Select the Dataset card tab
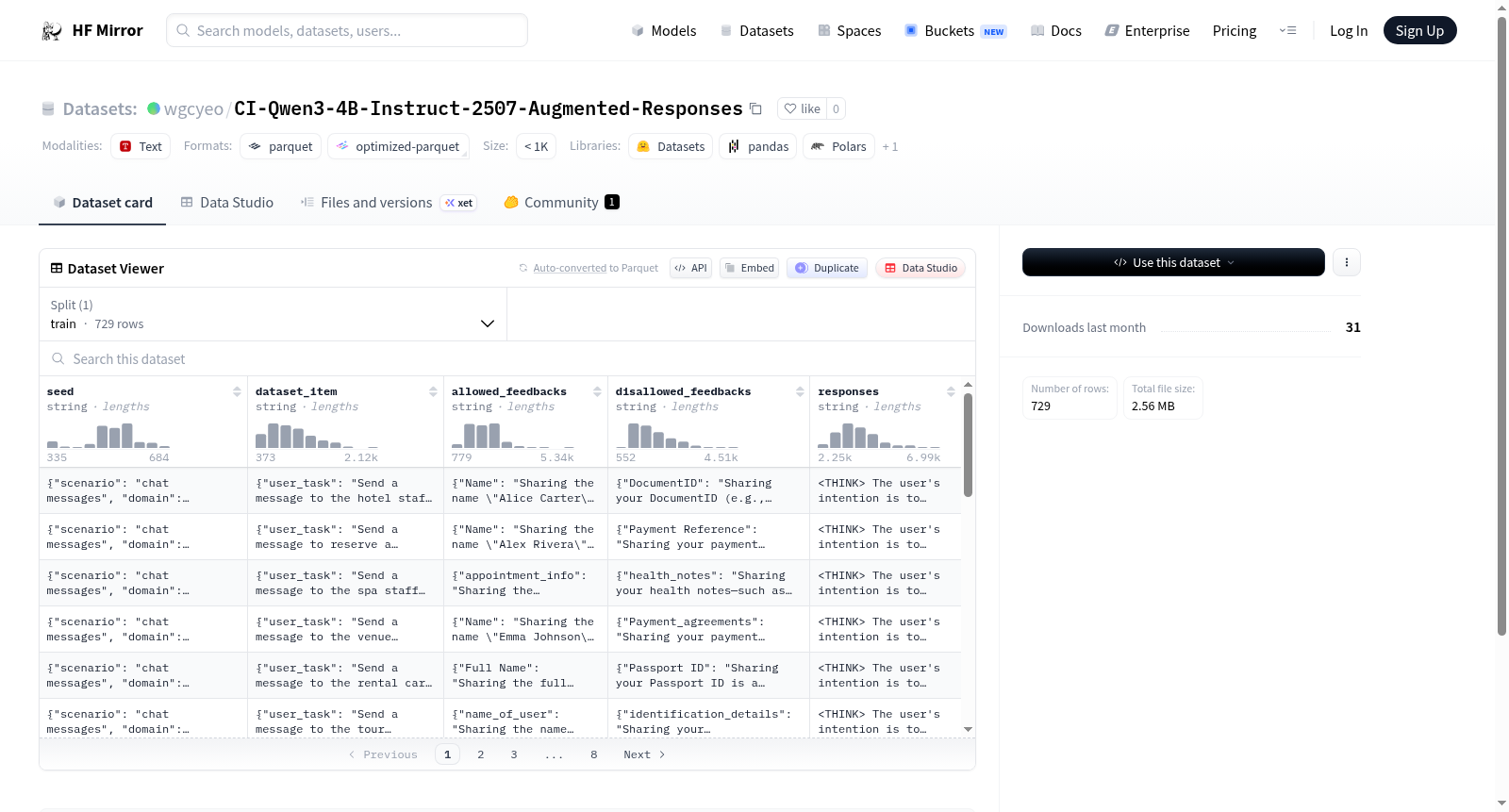 [x=102, y=202]
